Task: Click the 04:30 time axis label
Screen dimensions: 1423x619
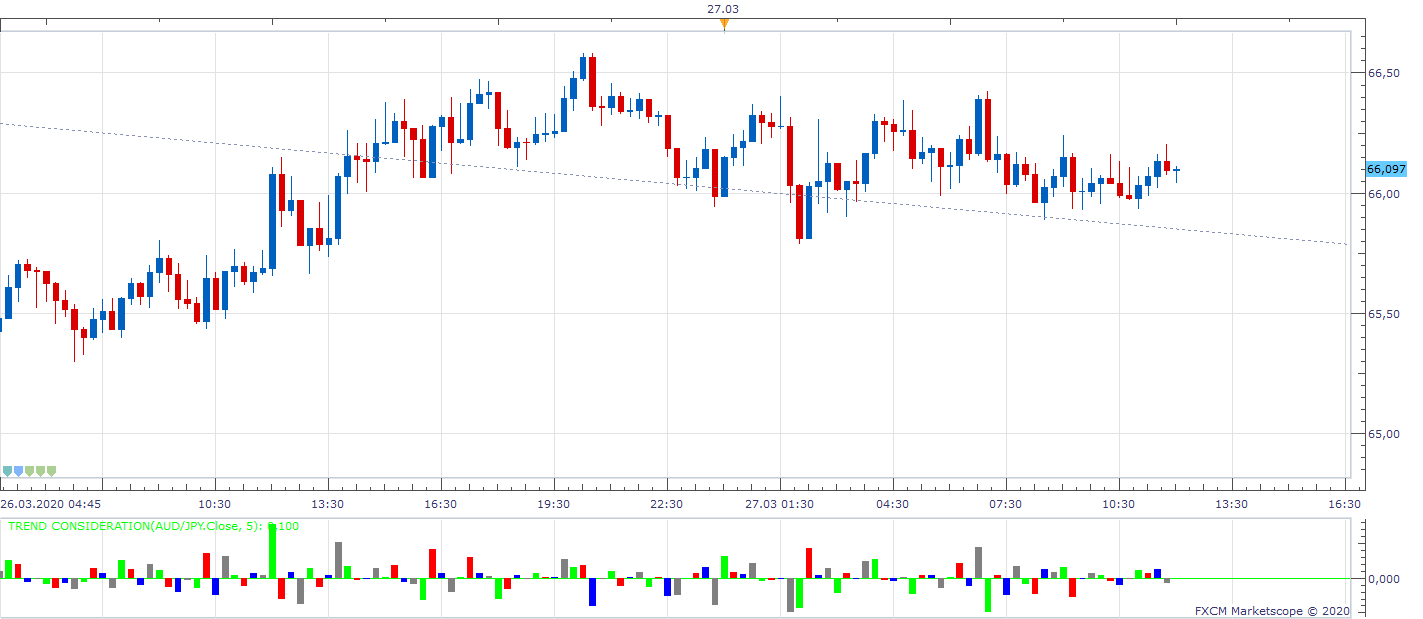Action: coord(893,504)
